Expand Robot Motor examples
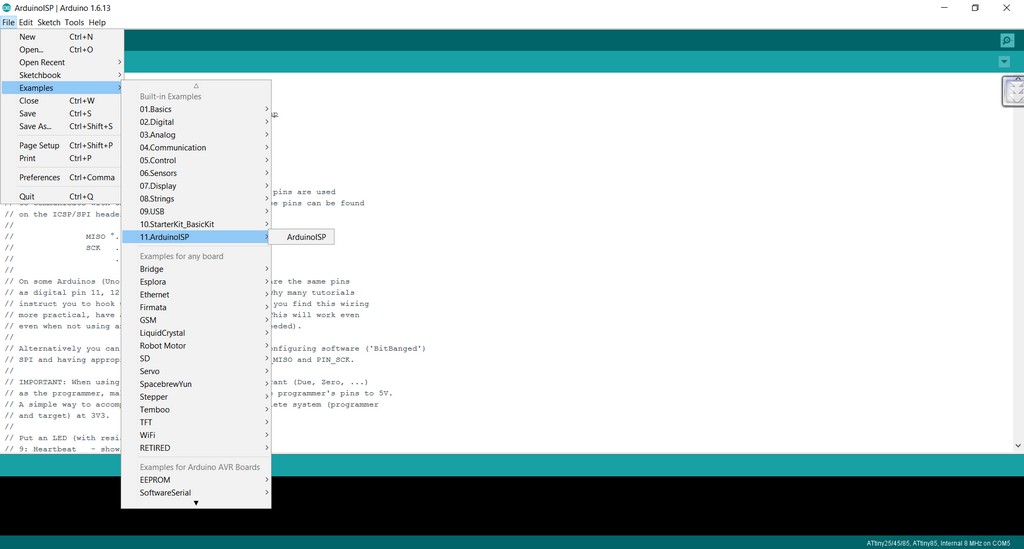 point(196,346)
